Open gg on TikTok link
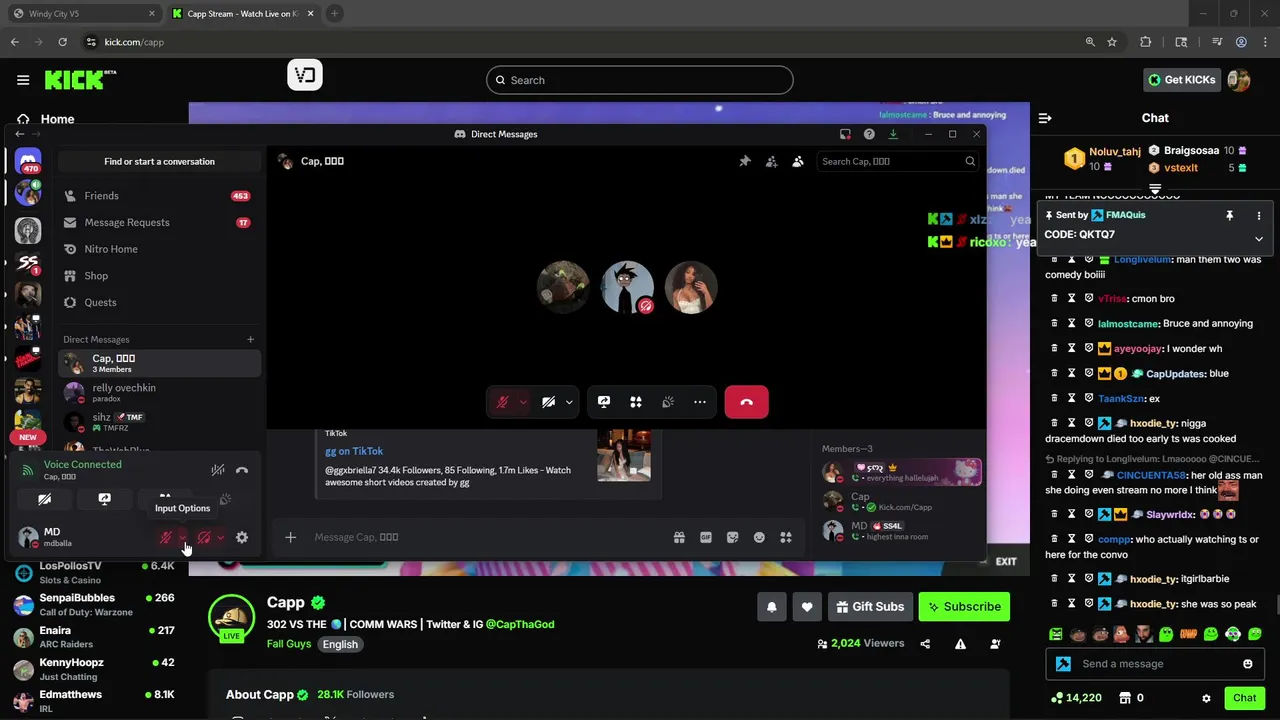 (354, 451)
